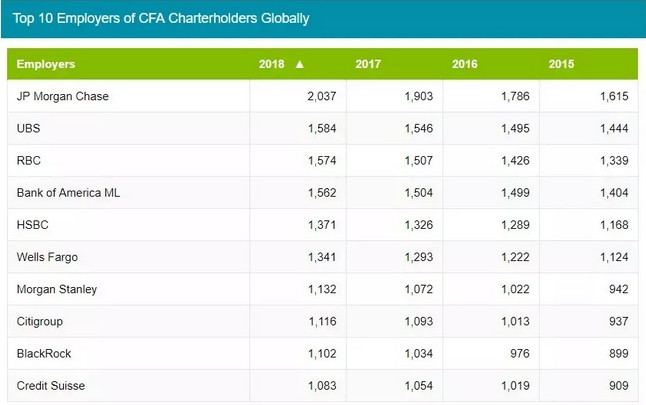Click the ascending sort arrow beside 2018
The height and width of the screenshot is (405, 646).
[x=299, y=65]
